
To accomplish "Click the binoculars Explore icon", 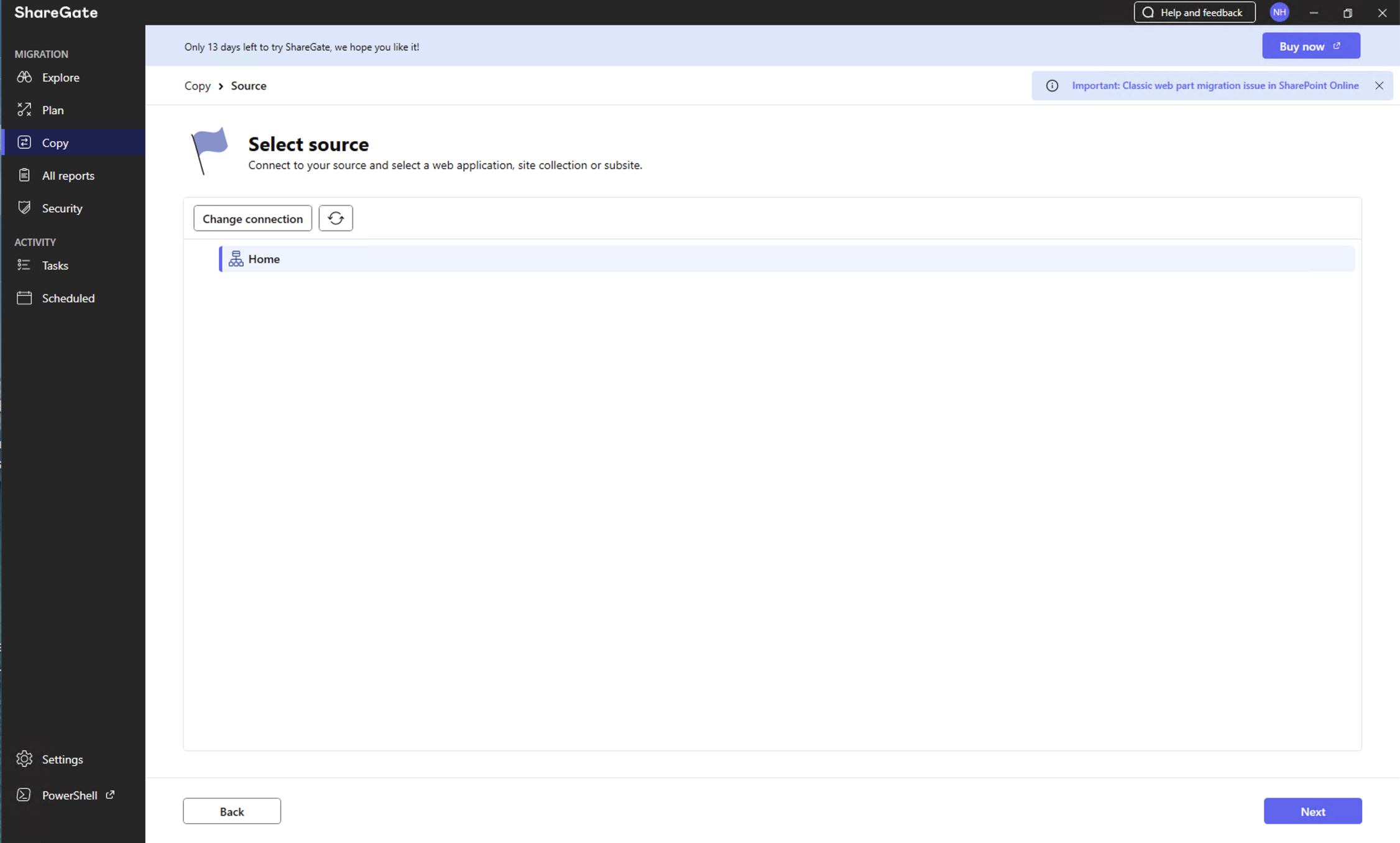I will point(24,77).
